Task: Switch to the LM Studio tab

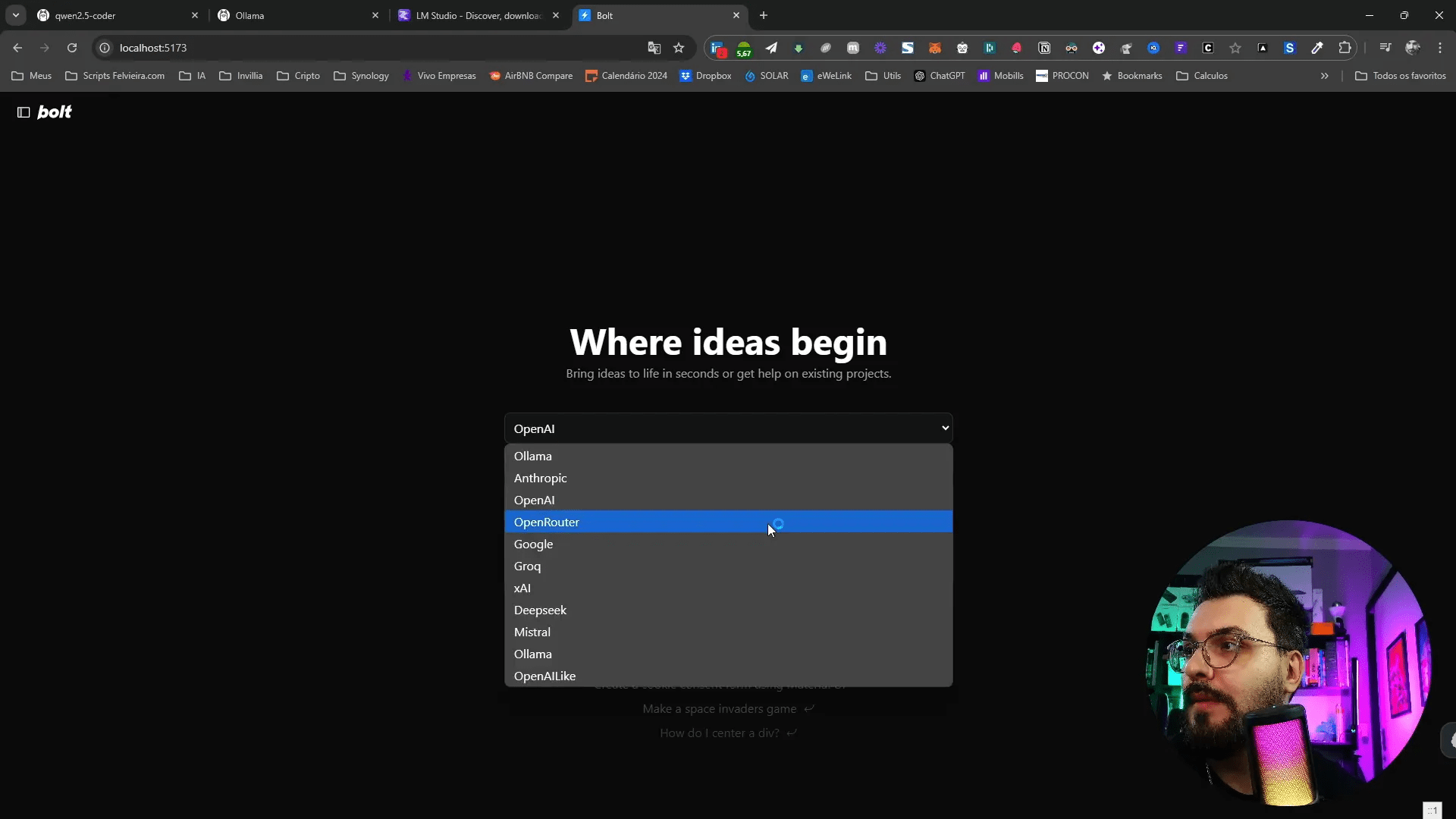Action: click(x=479, y=15)
